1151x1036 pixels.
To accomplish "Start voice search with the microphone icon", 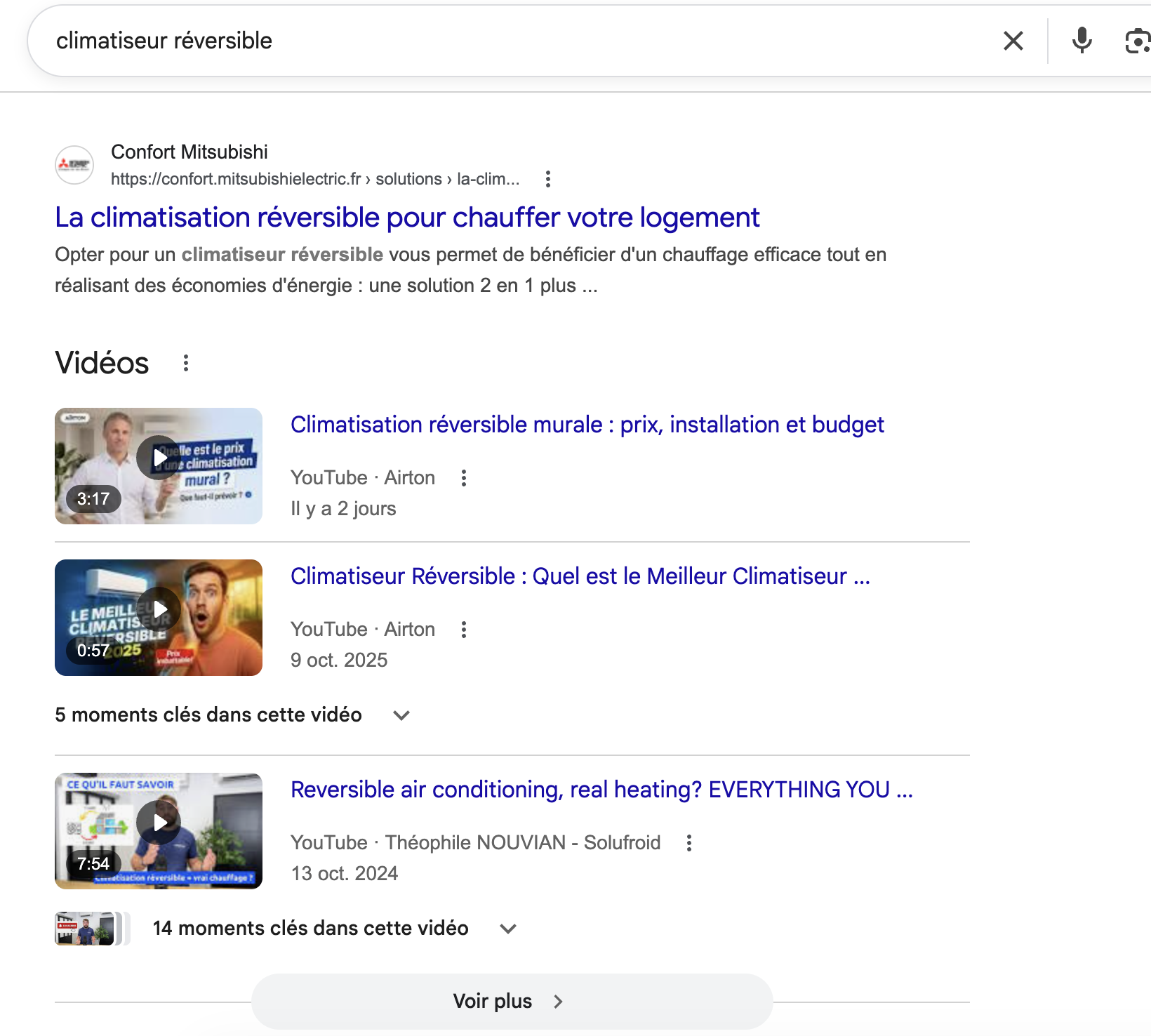I will pyautogui.click(x=1082, y=41).
